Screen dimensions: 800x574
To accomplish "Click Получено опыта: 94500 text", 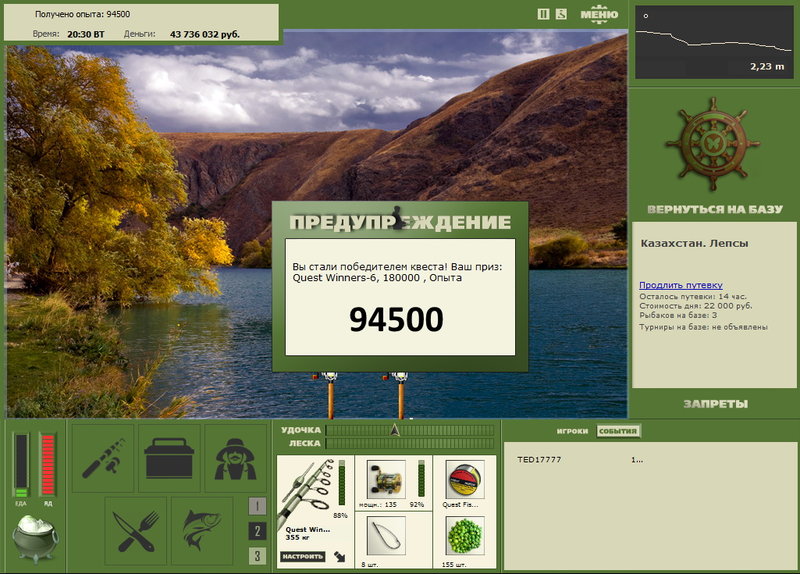I will [82, 14].
